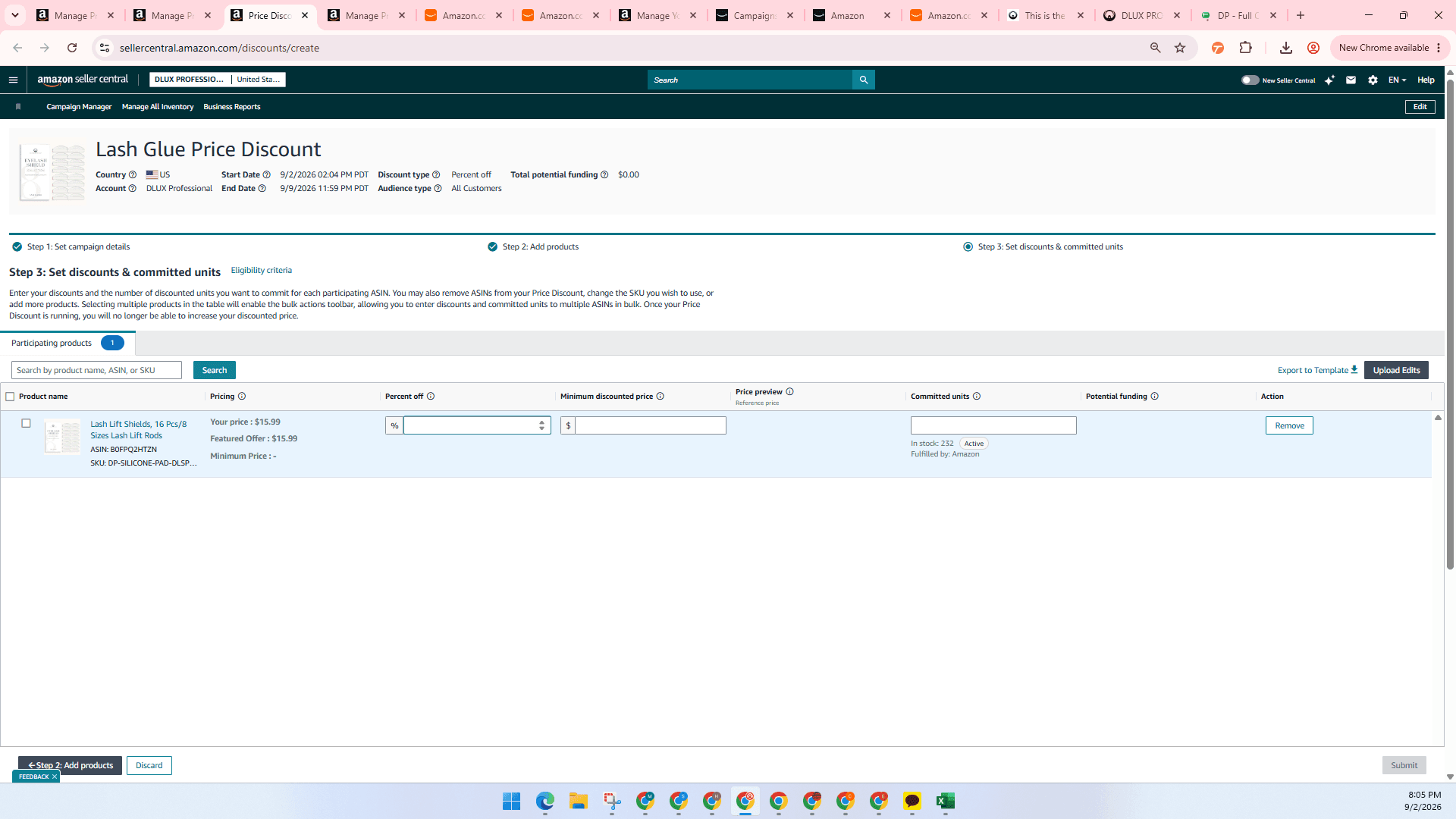Click the bookmark flag icon in navigation bar
Viewport: 1456px width, 819px height.
18,107
